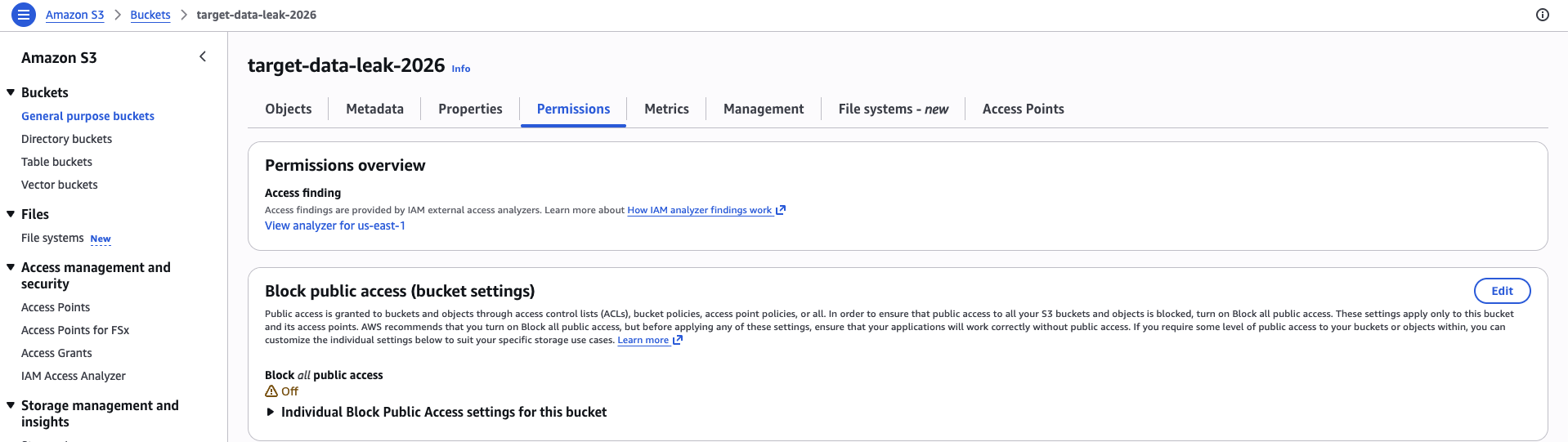The width and height of the screenshot is (1568, 442).
Task: Click the 'Access finding' label
Action: click(302, 193)
